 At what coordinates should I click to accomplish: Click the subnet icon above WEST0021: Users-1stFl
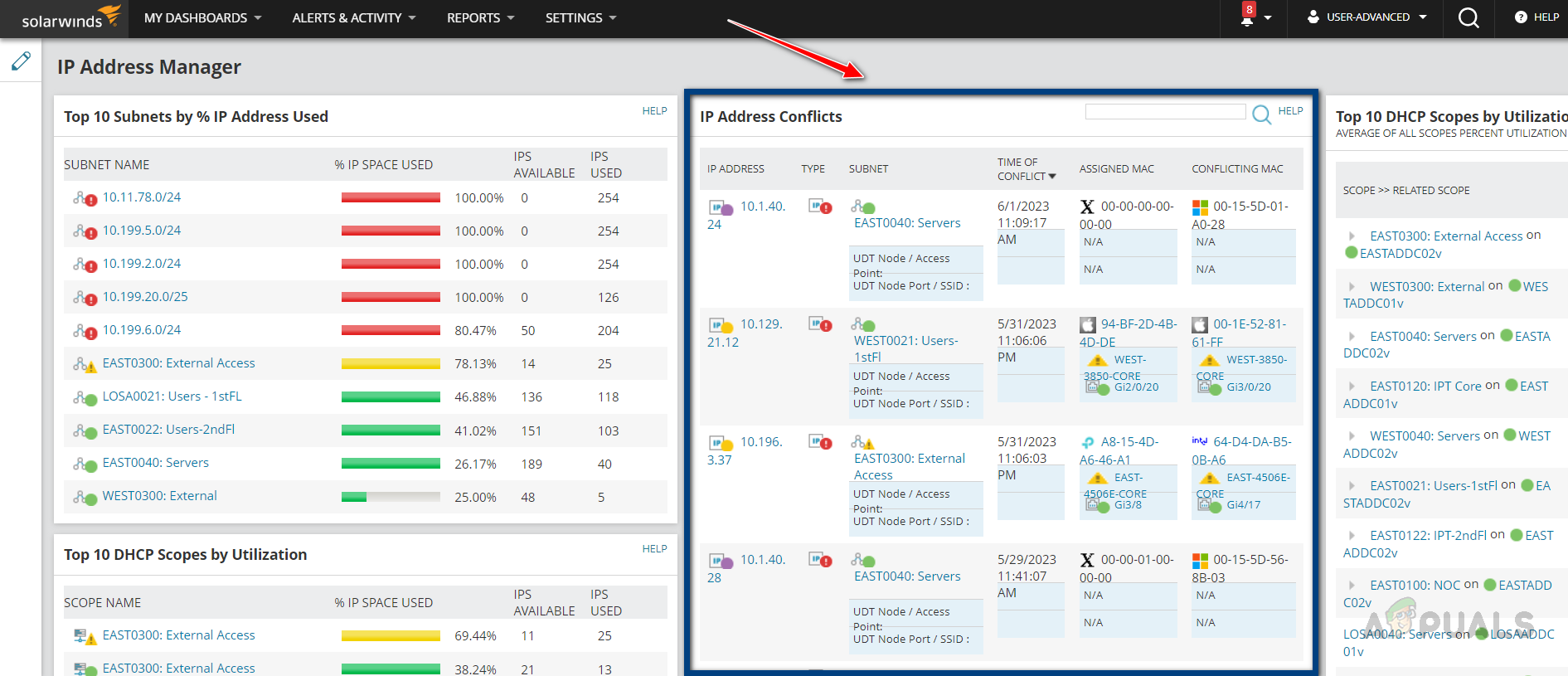click(863, 324)
